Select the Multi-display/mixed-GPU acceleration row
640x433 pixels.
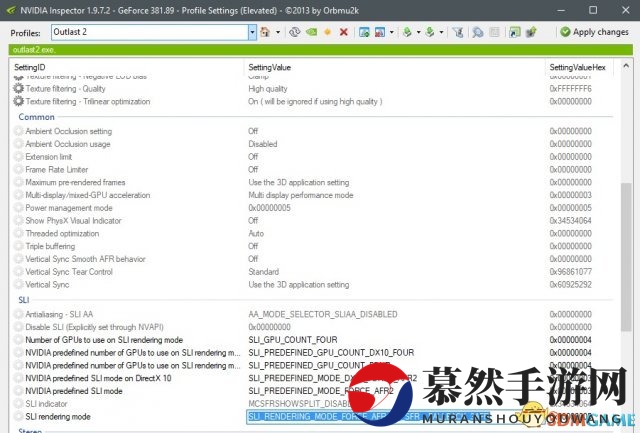312,195
